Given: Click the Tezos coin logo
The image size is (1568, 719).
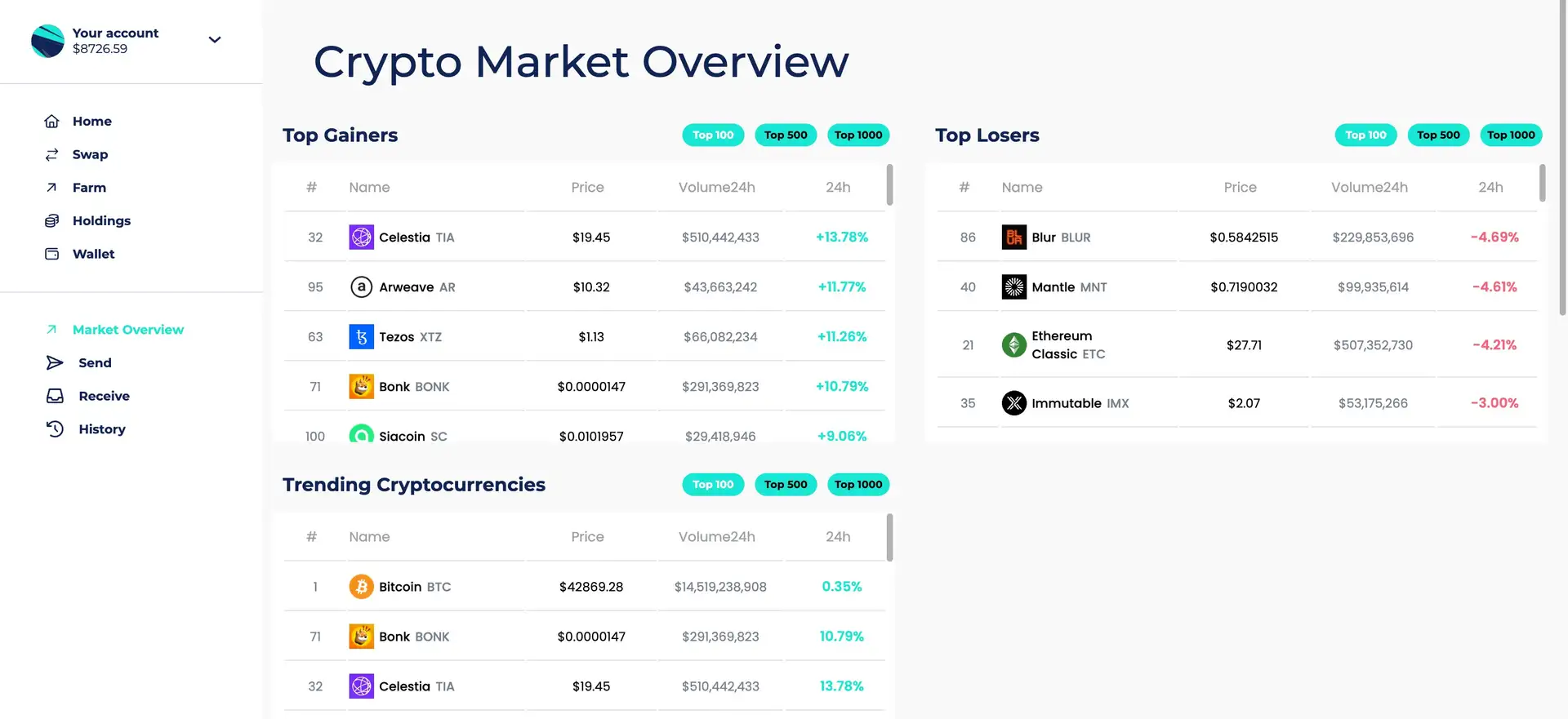Looking at the screenshot, I should [361, 337].
